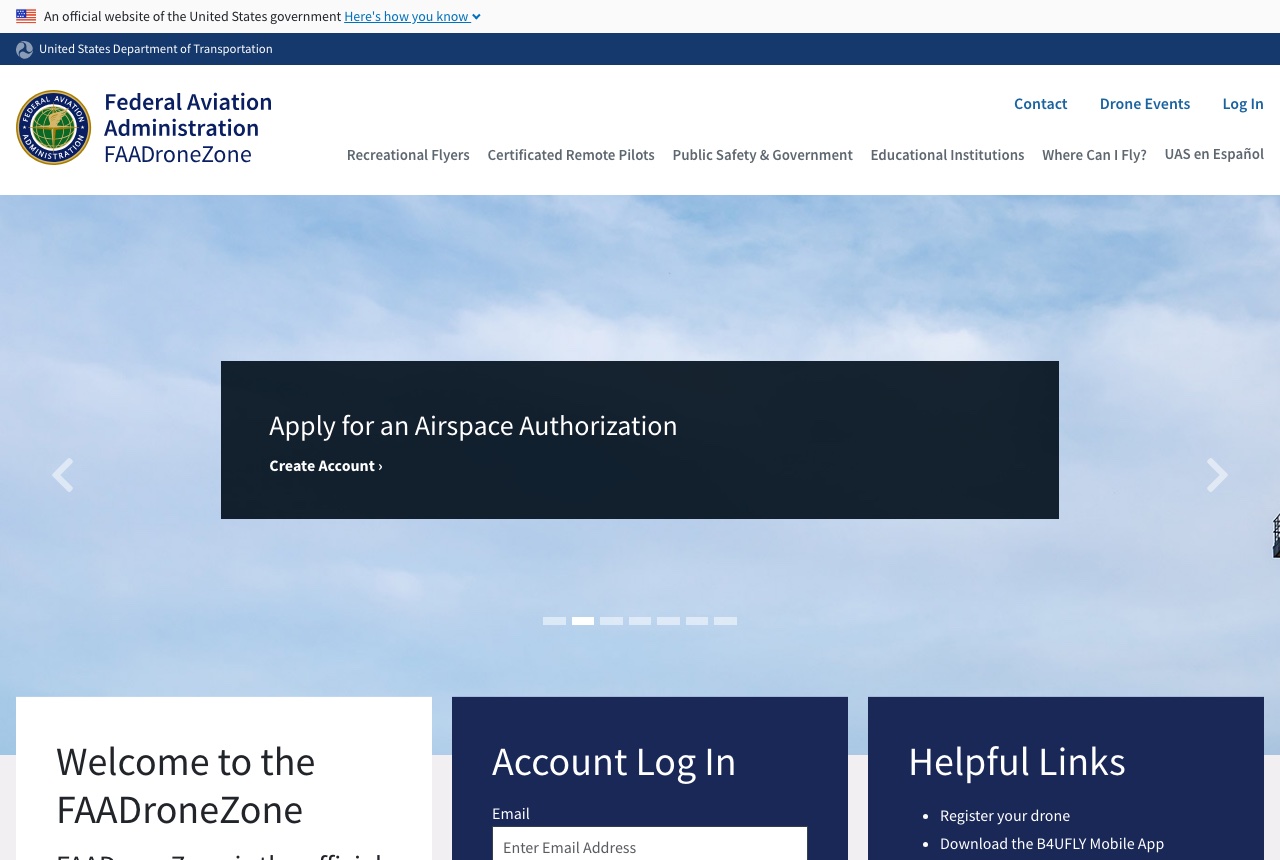Open the Register your drone link
Image resolution: width=1280 pixels, height=860 pixels.
click(1004, 816)
